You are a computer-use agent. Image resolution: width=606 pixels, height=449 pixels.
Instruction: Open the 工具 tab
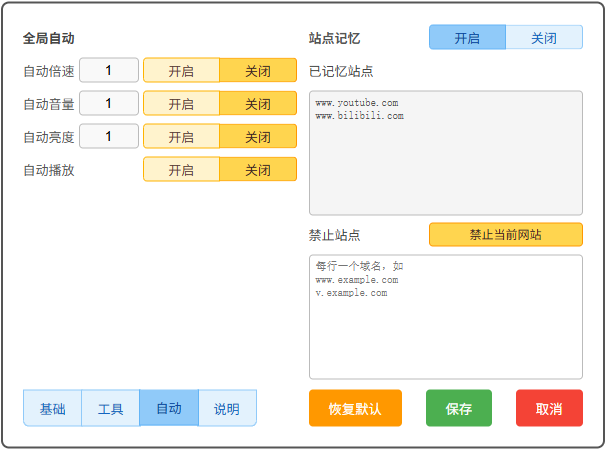pos(111,408)
